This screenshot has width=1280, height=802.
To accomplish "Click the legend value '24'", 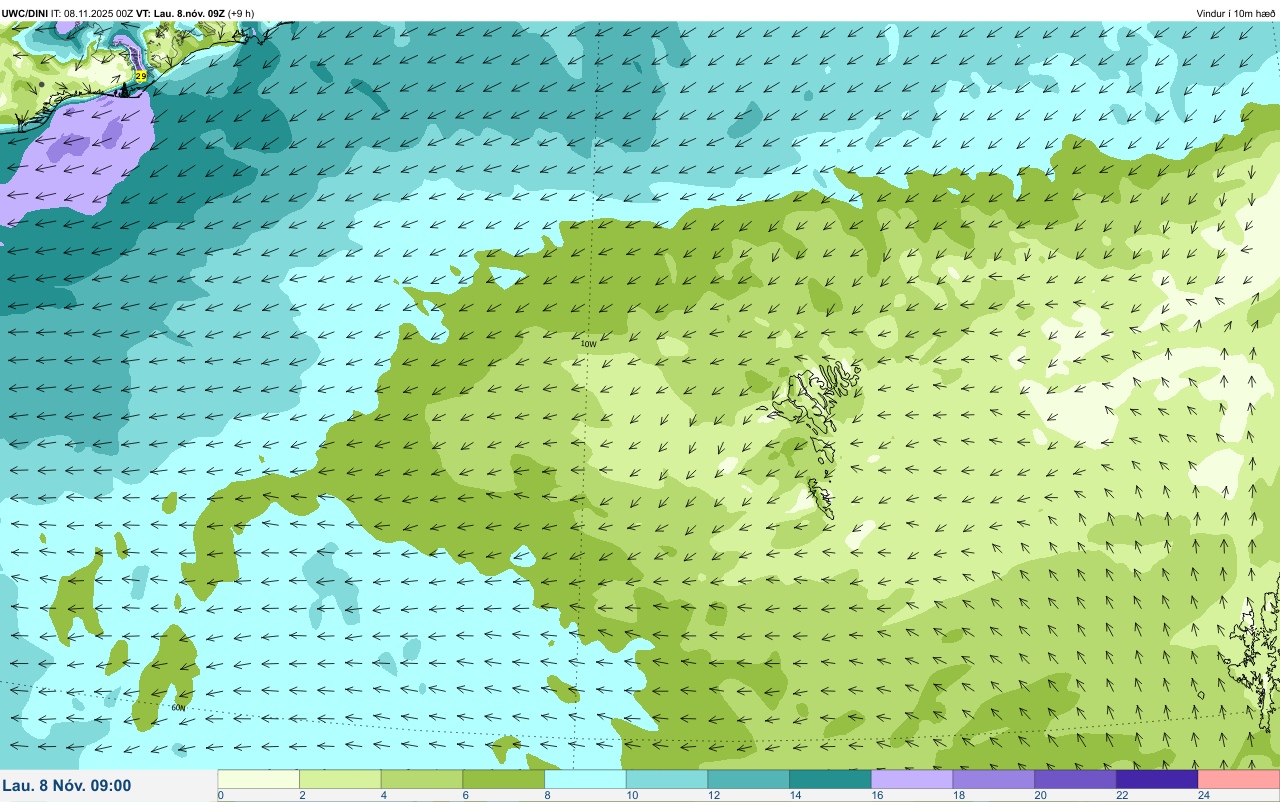I will 1203,795.
